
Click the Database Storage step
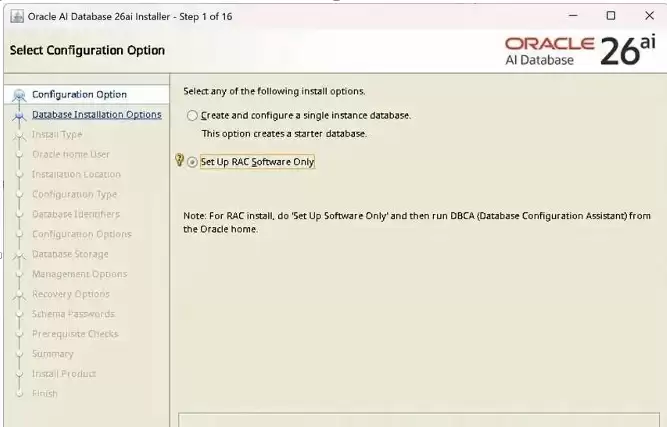tap(70, 254)
